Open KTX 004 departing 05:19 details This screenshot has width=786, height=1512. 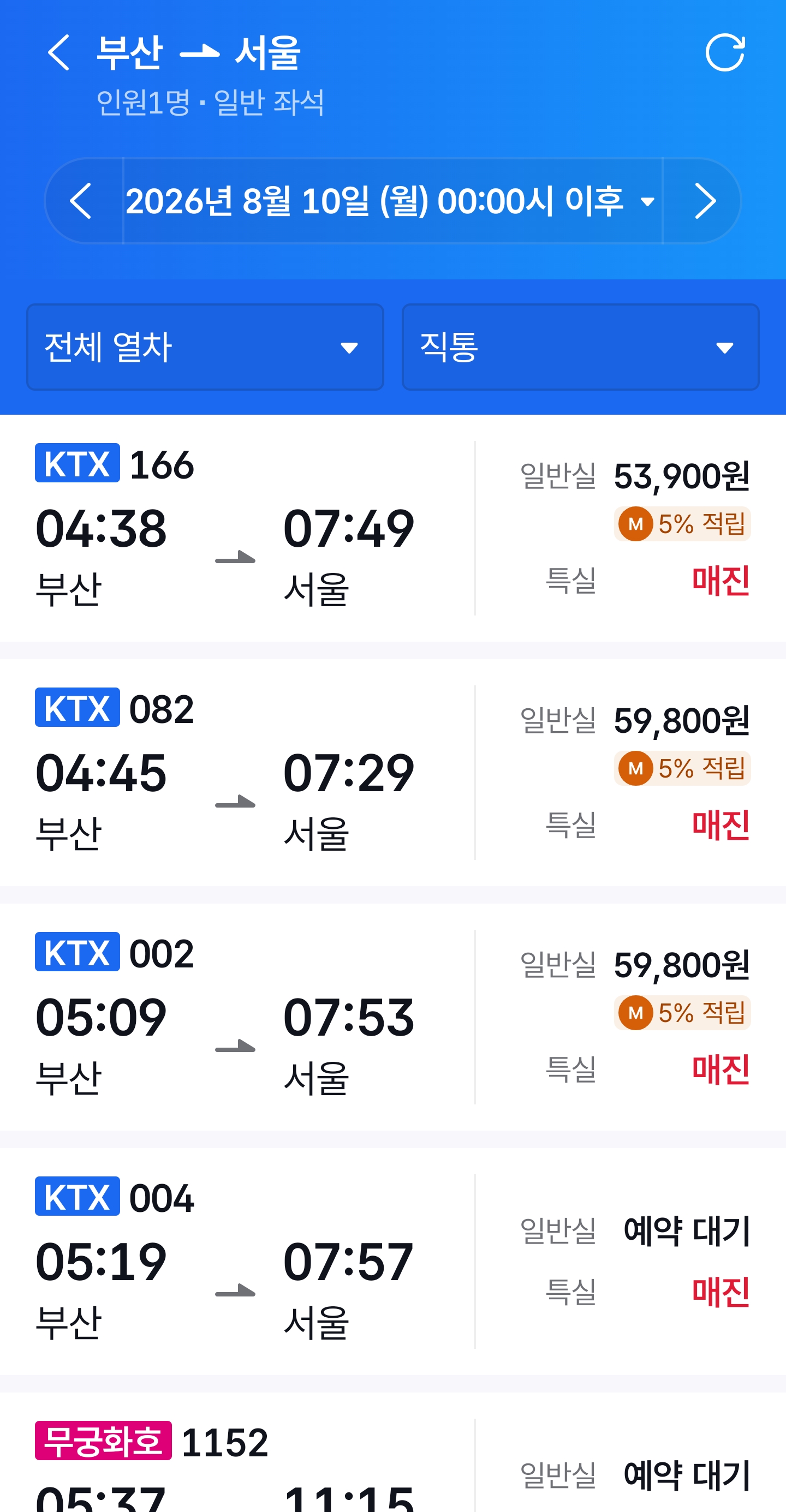[x=235, y=1261]
